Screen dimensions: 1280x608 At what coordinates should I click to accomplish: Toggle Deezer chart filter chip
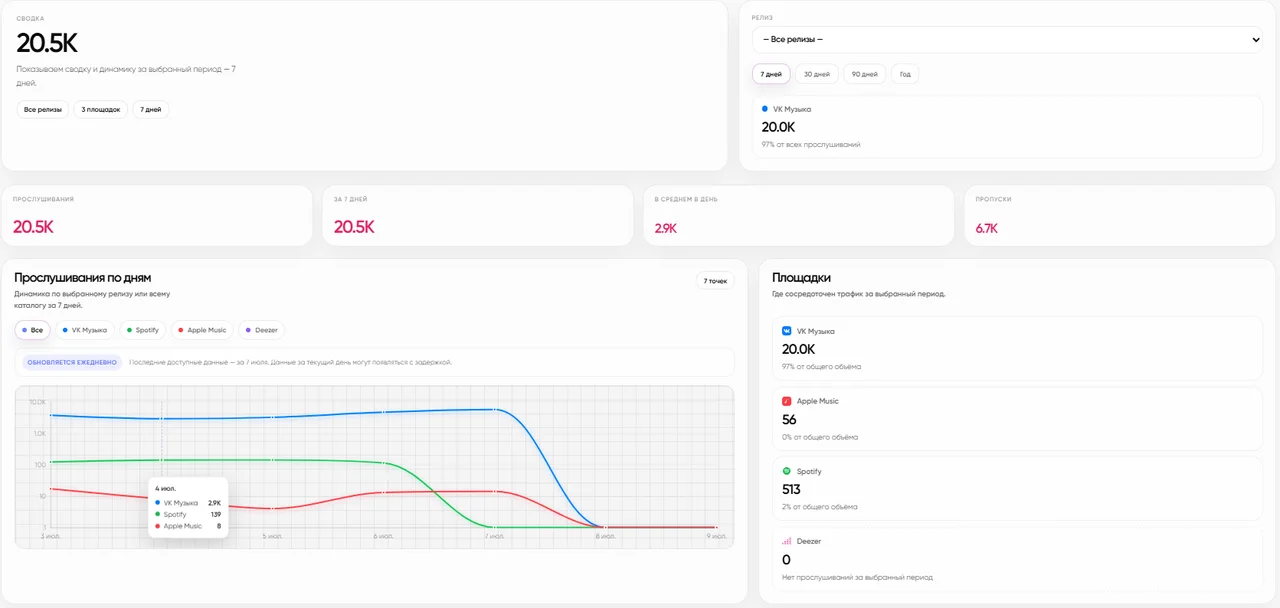[261, 330]
